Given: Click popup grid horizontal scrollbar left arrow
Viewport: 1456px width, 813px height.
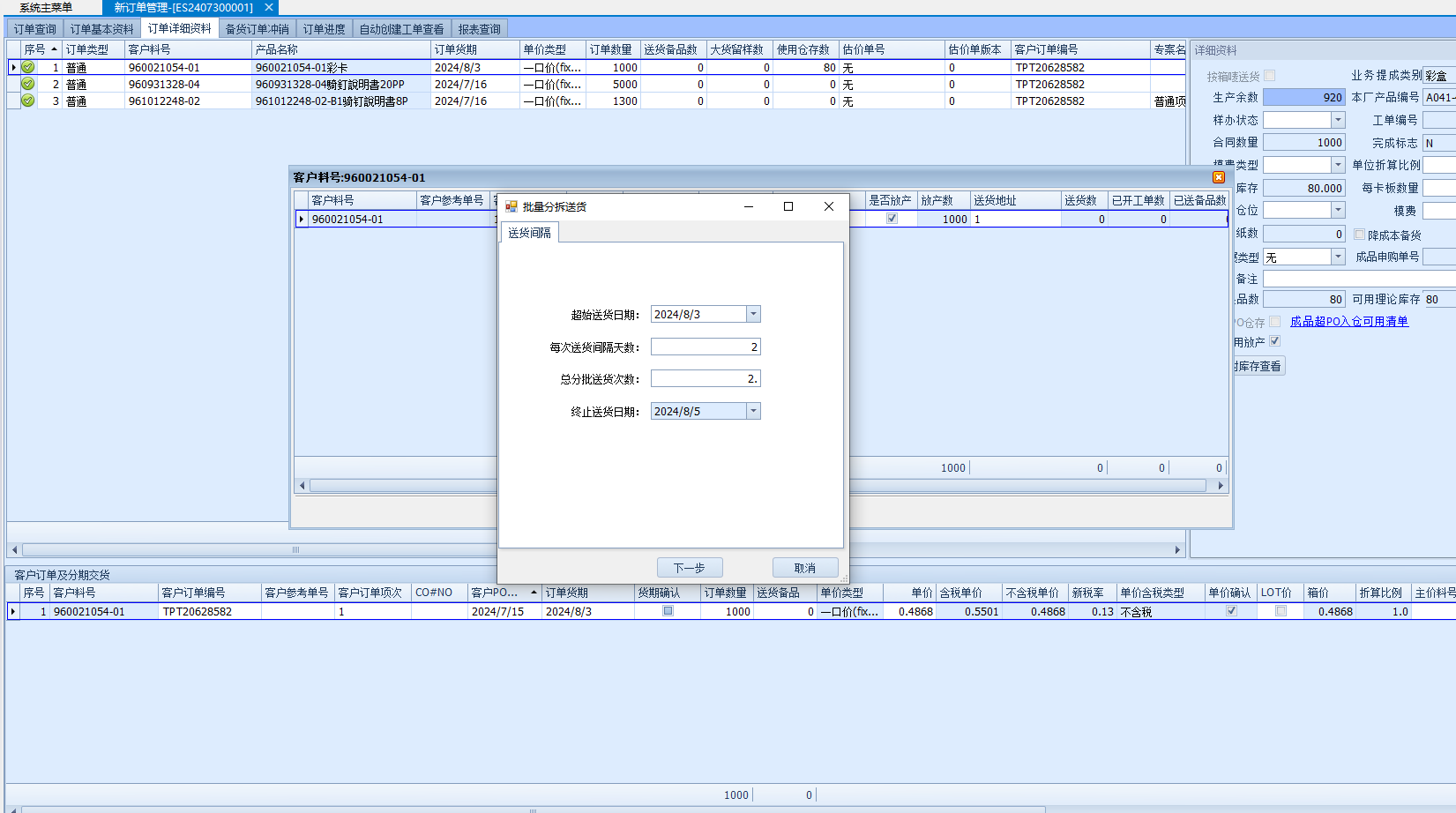Looking at the screenshot, I should [x=302, y=485].
